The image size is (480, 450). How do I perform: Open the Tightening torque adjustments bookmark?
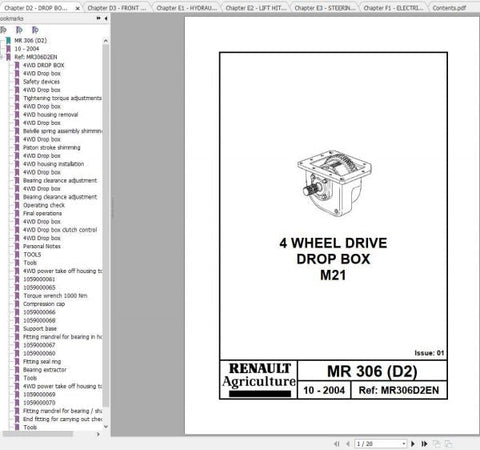pos(62,98)
